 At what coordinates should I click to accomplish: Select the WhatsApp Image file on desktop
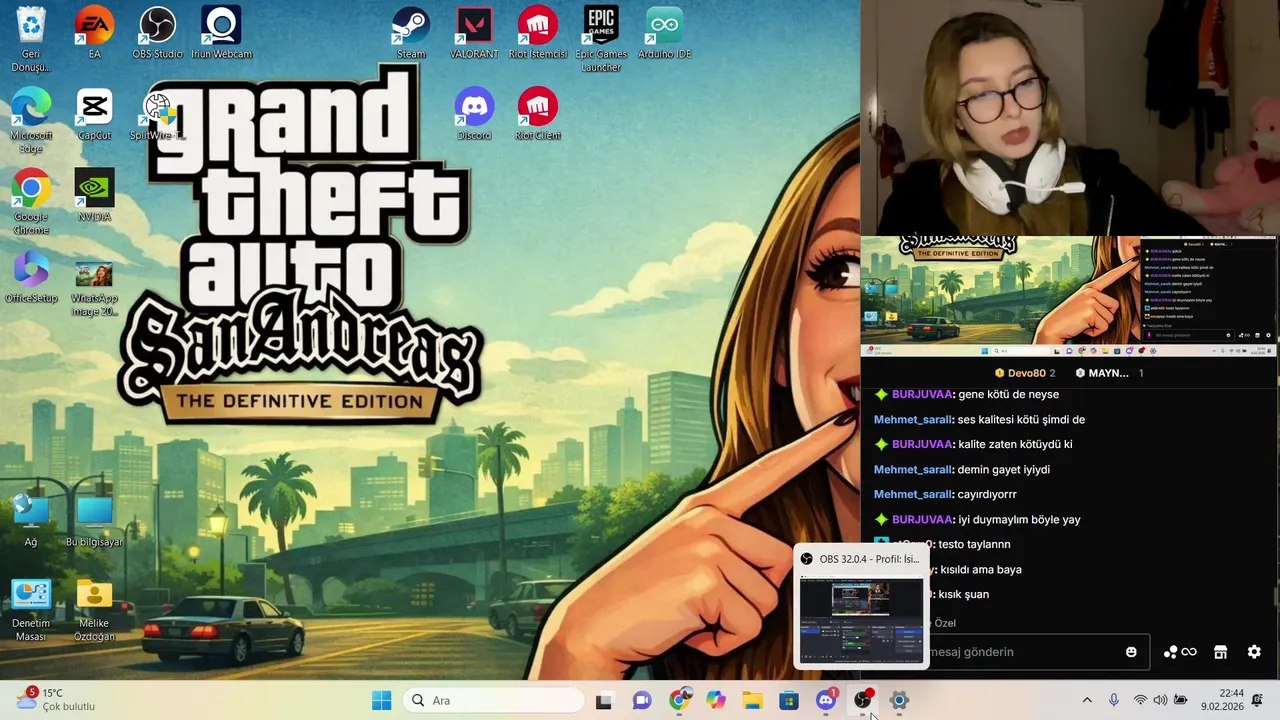(94, 289)
